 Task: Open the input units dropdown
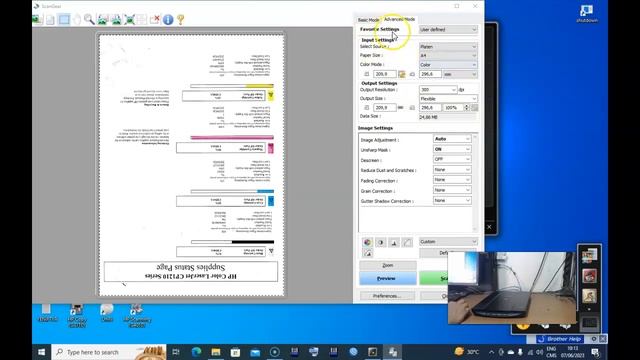pyautogui.click(x=460, y=74)
